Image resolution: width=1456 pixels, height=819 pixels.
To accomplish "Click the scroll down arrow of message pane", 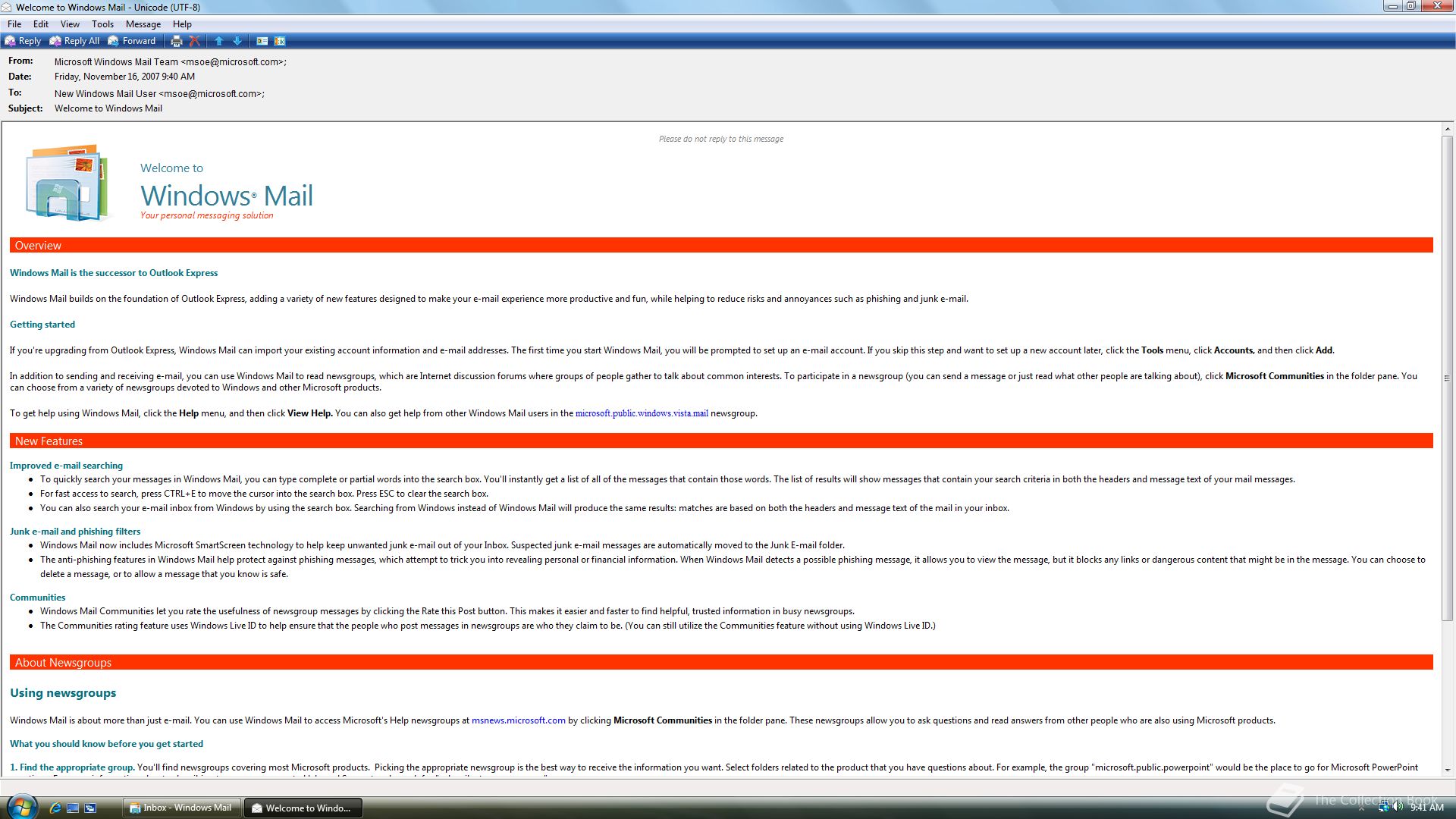I will click(x=1448, y=770).
